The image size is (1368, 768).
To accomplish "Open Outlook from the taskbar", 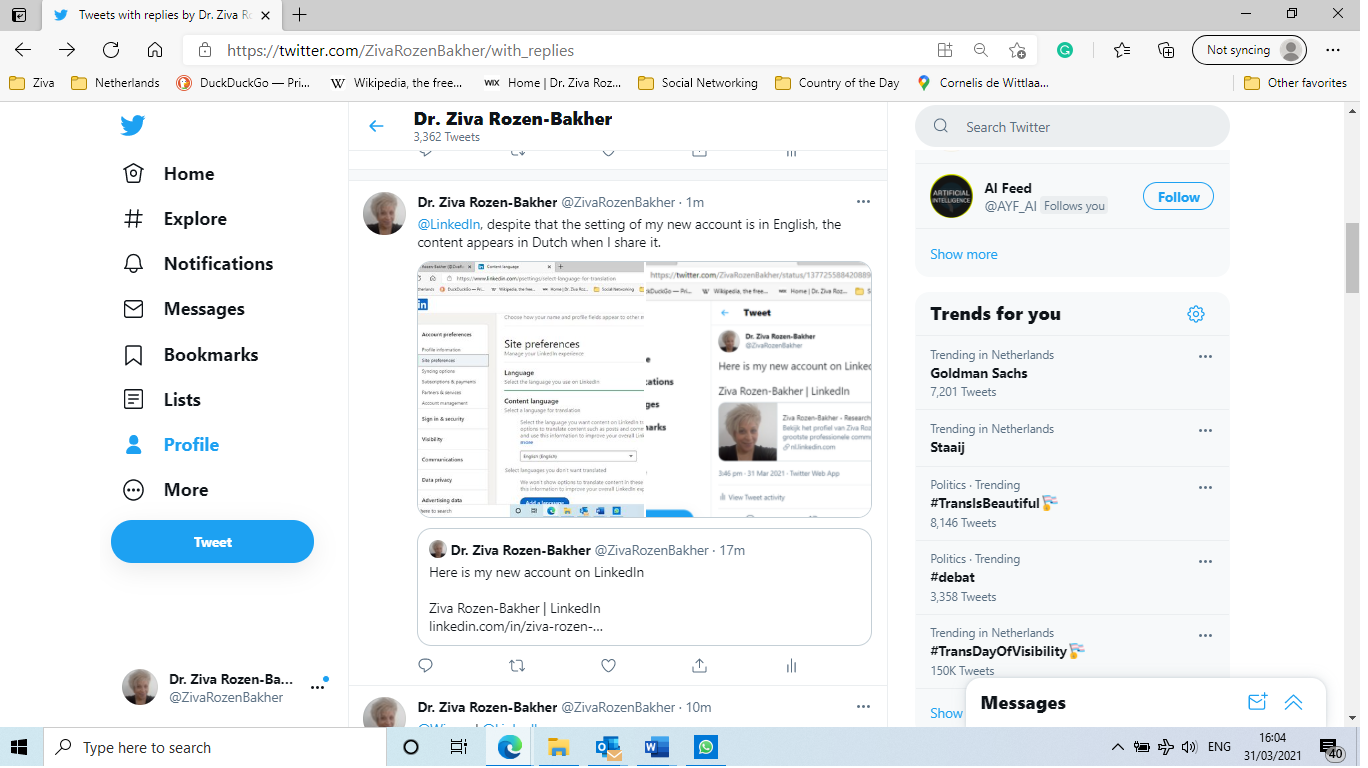I will point(608,747).
